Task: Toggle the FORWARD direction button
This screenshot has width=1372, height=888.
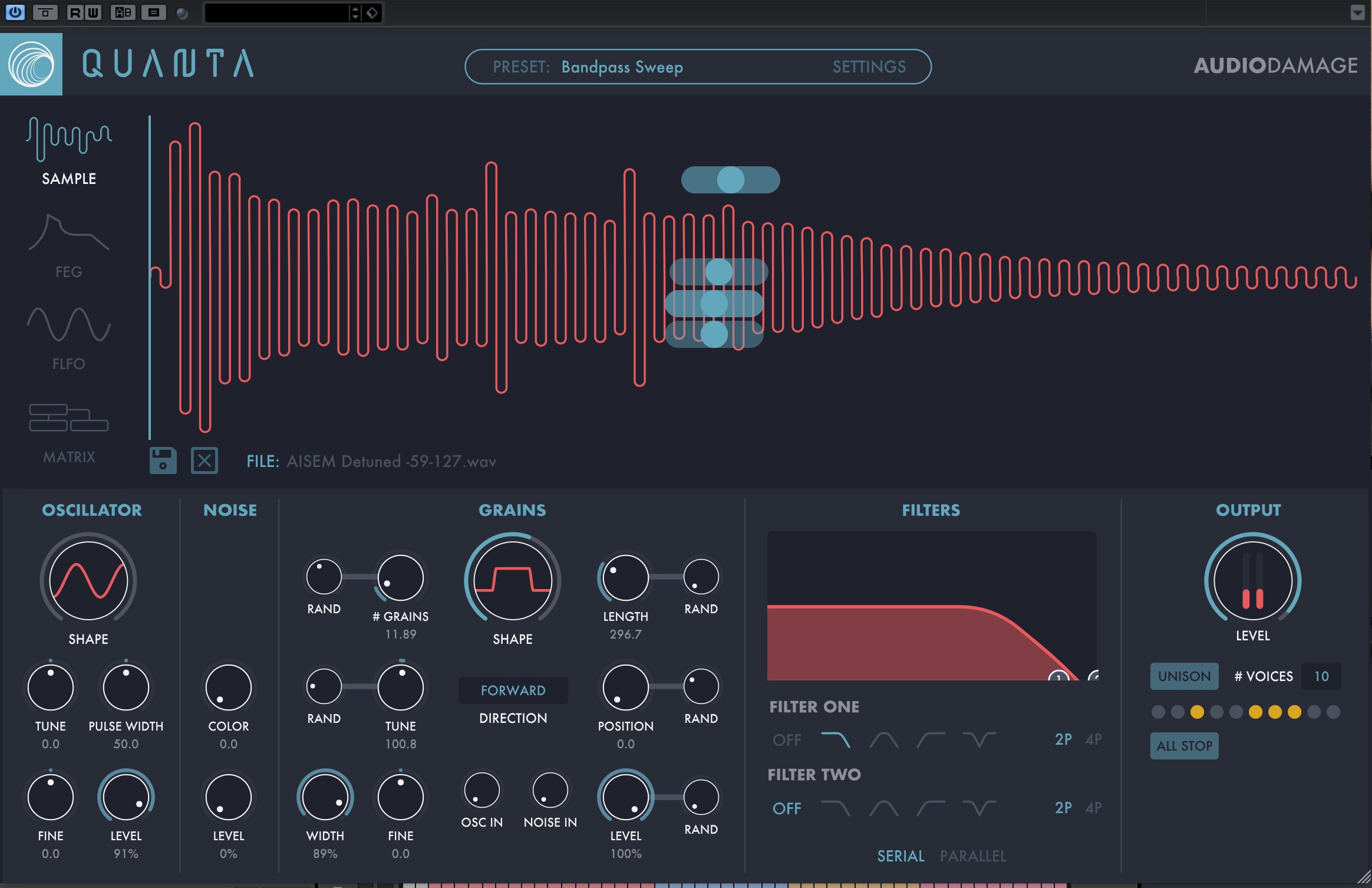Action: 513,690
